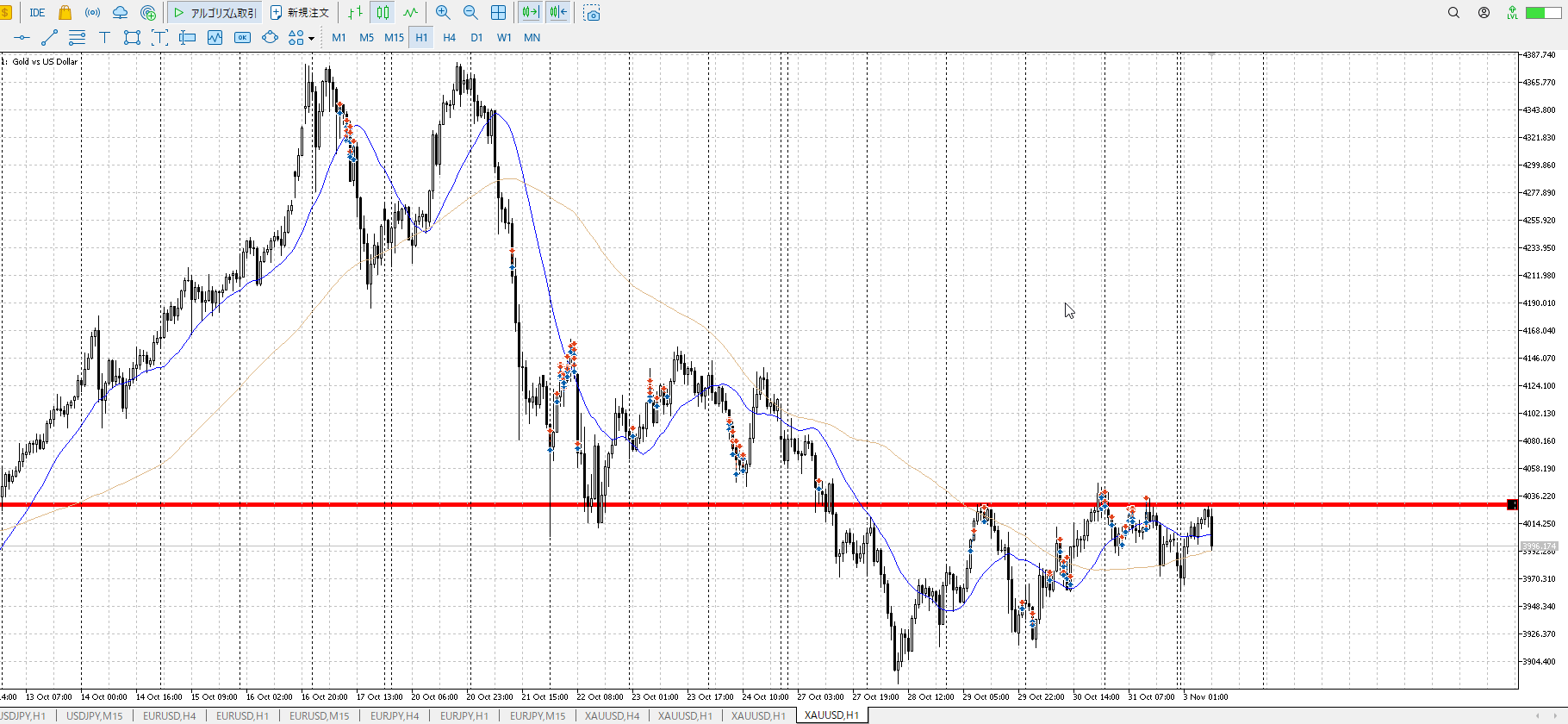1568x724 pixels.
Task: Click the zoom in magnifier icon
Action: [443, 13]
